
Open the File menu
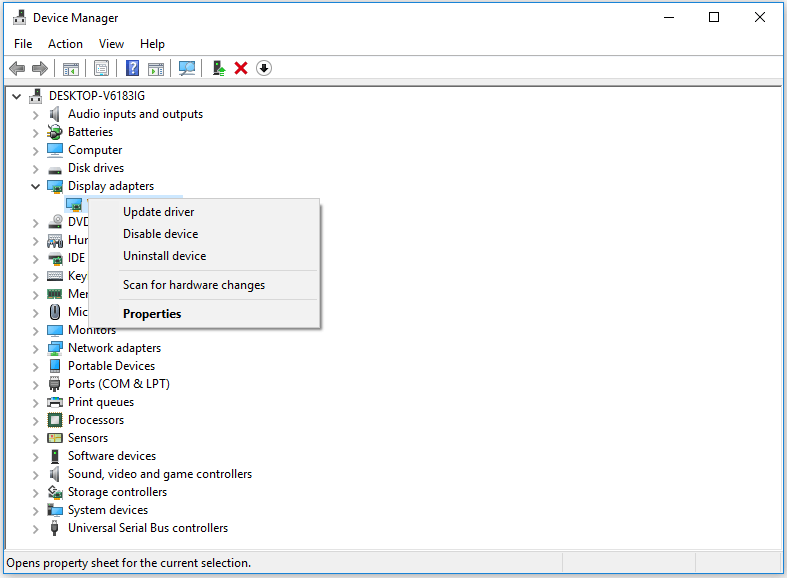coord(23,44)
